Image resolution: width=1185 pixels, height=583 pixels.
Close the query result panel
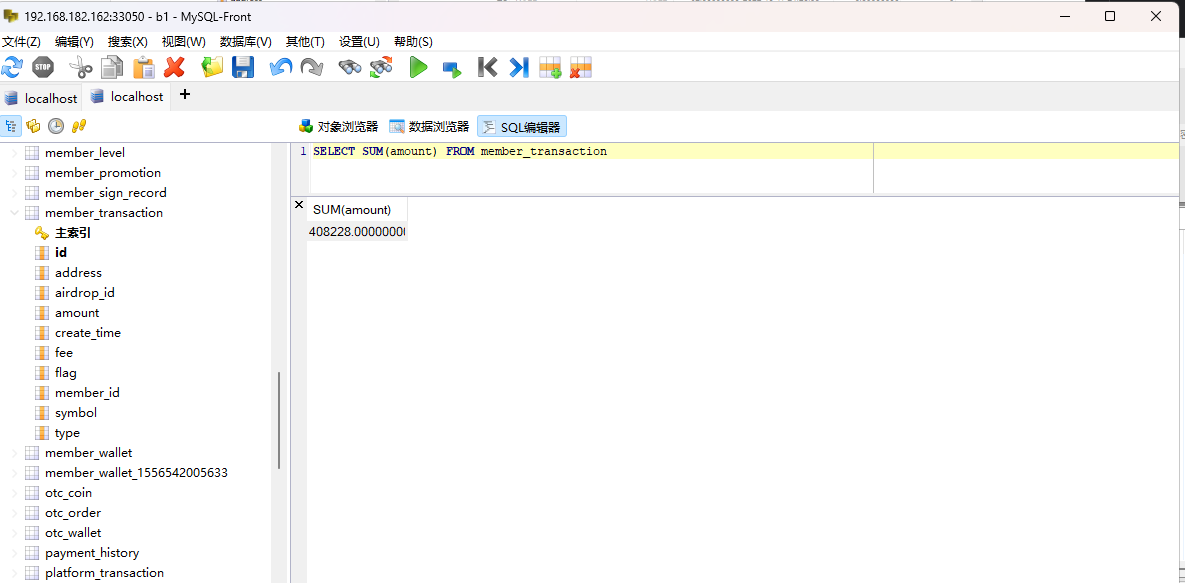pos(299,205)
